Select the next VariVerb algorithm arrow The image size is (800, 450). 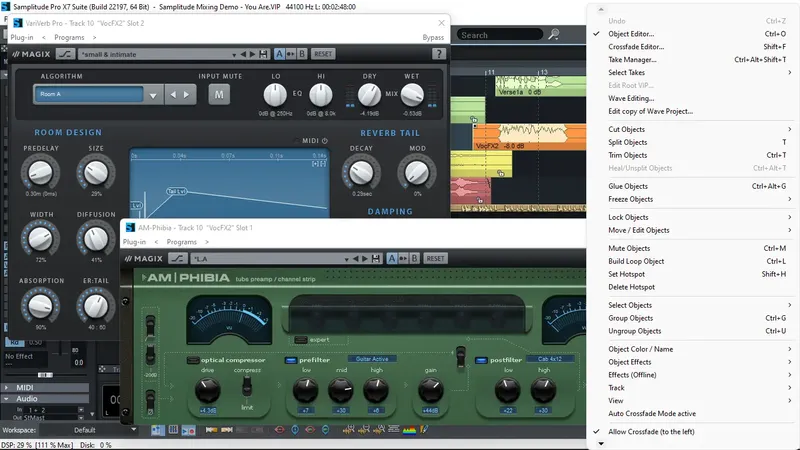pyautogui.click(x=187, y=94)
